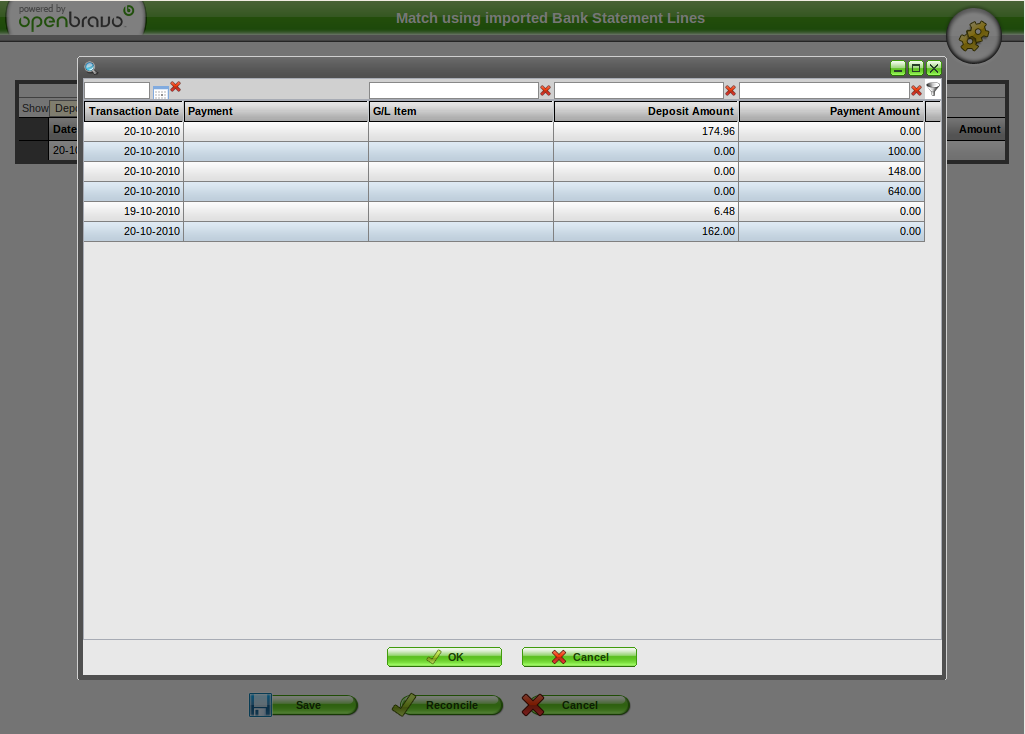Sort by Payment column header

(276, 111)
